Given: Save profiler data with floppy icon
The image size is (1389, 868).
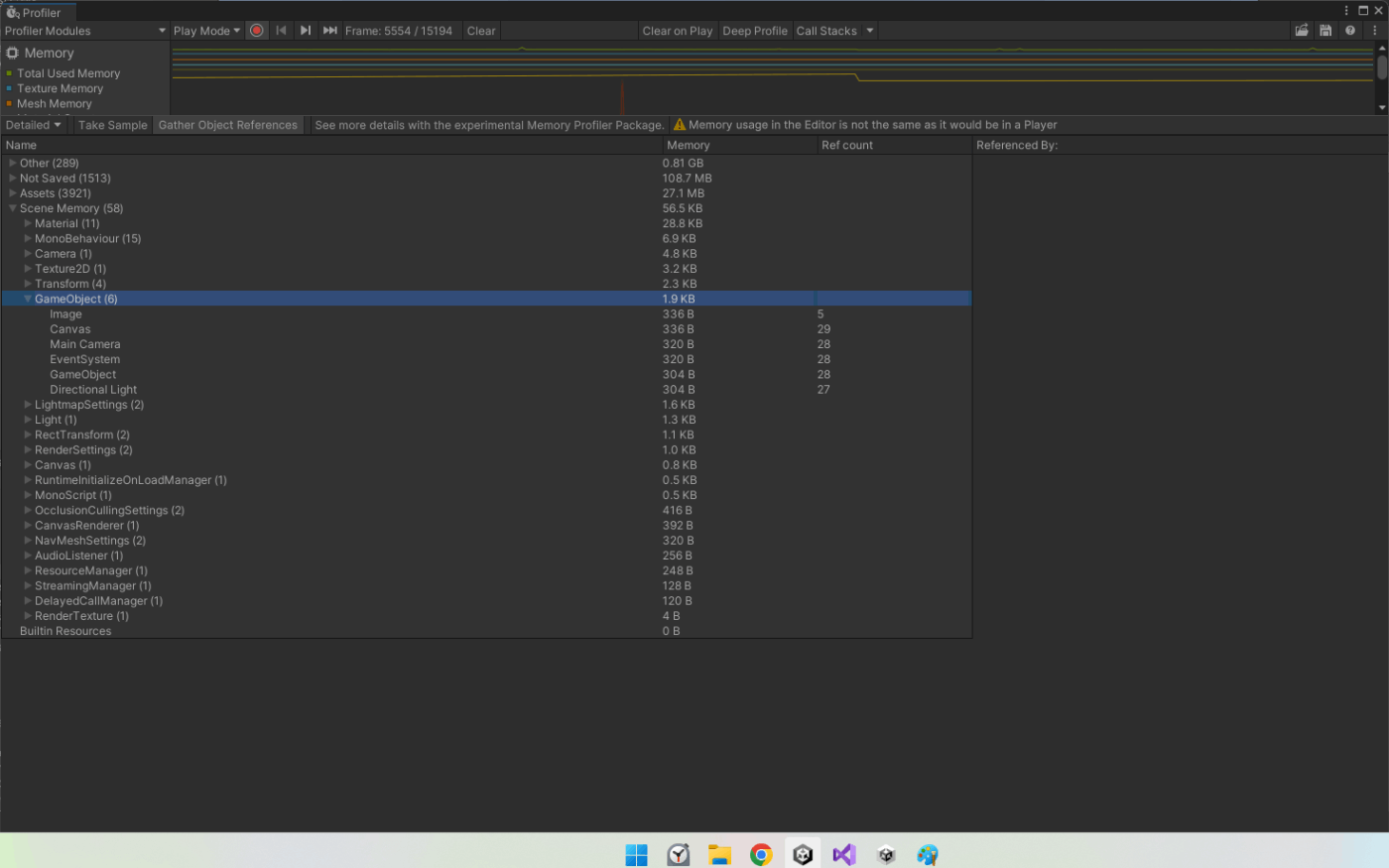Looking at the screenshot, I should point(1326,31).
